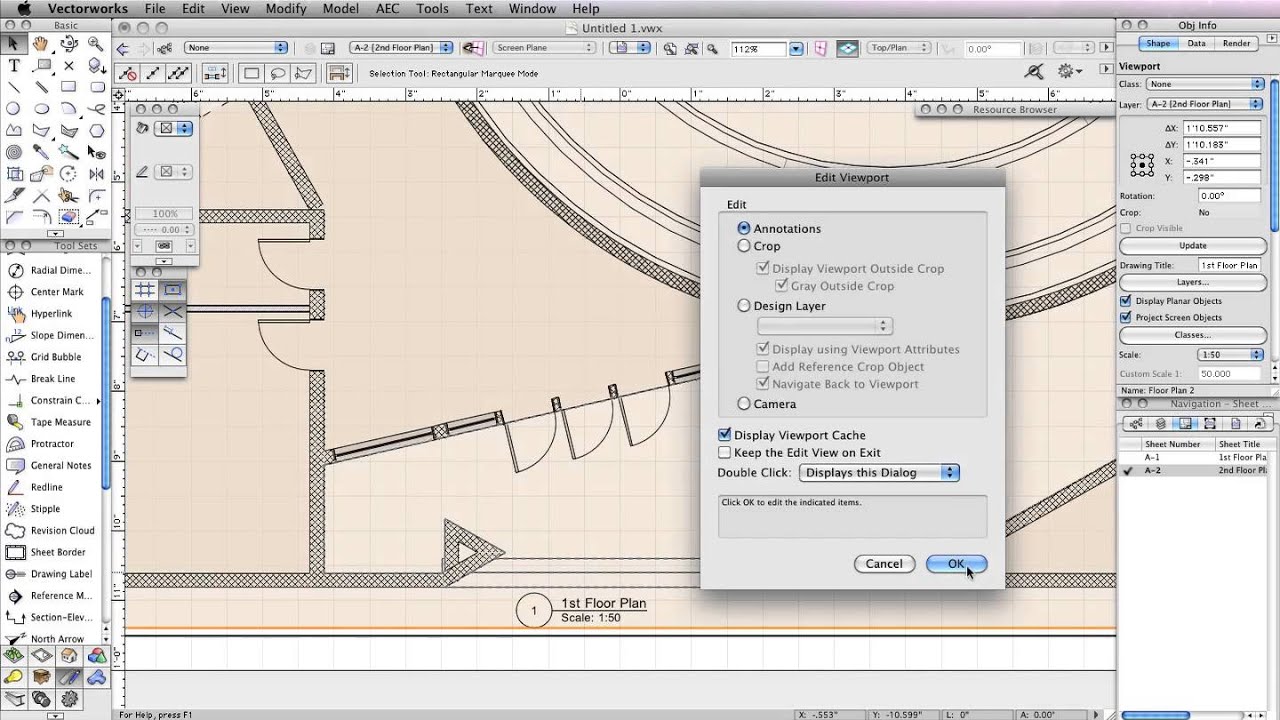The image size is (1280, 720).
Task: Select the Oval tool
Action: (41, 109)
